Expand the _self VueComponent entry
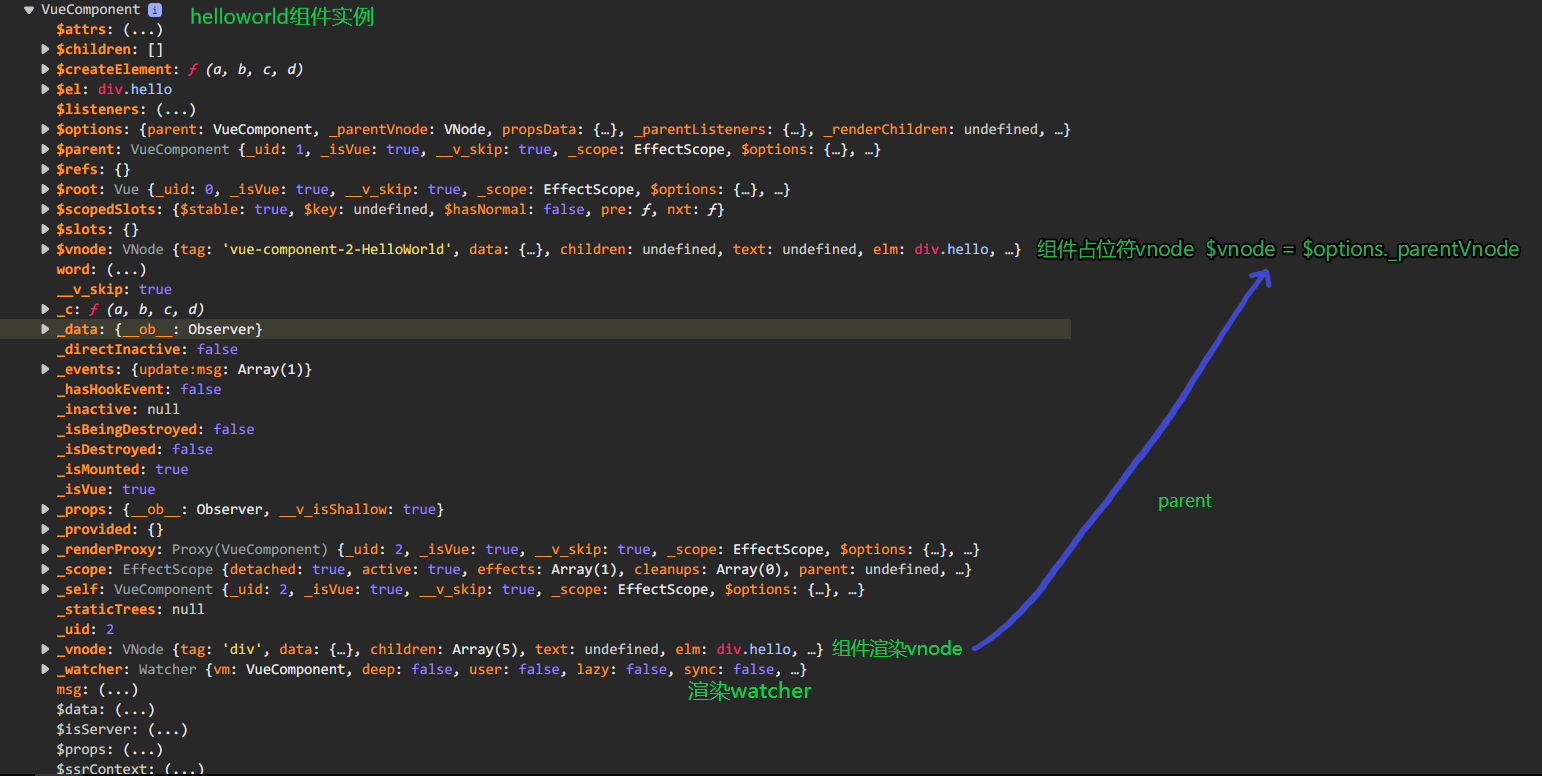Screen dimensions: 1542x776 click(45, 589)
